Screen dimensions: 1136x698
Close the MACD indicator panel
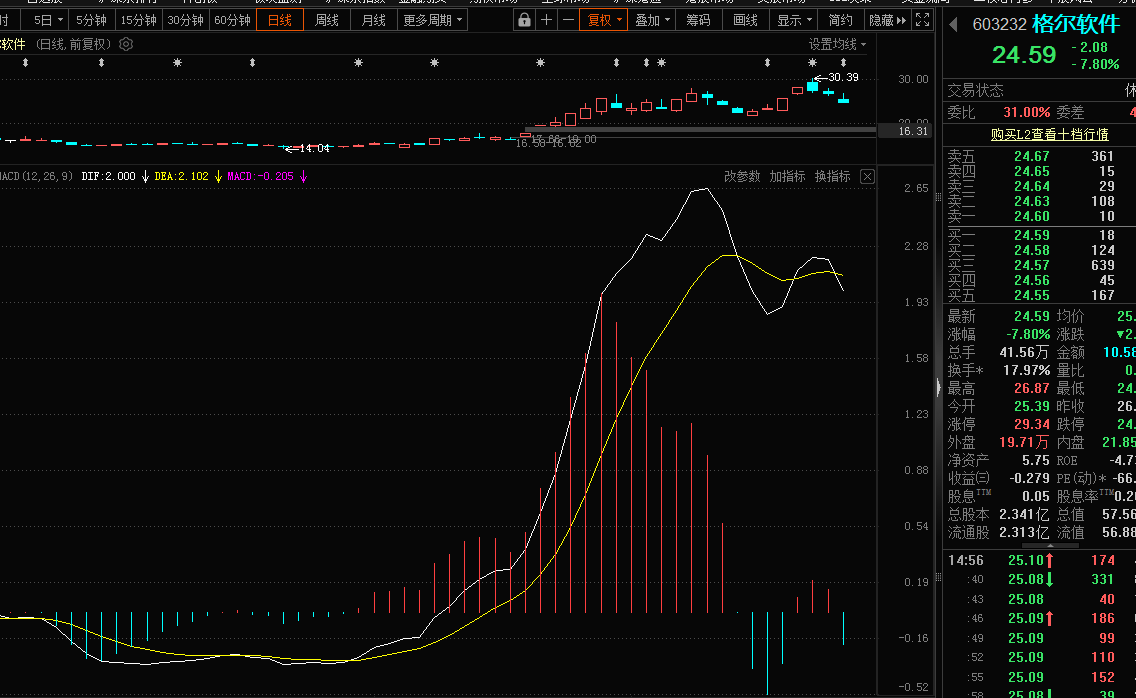tap(867, 176)
